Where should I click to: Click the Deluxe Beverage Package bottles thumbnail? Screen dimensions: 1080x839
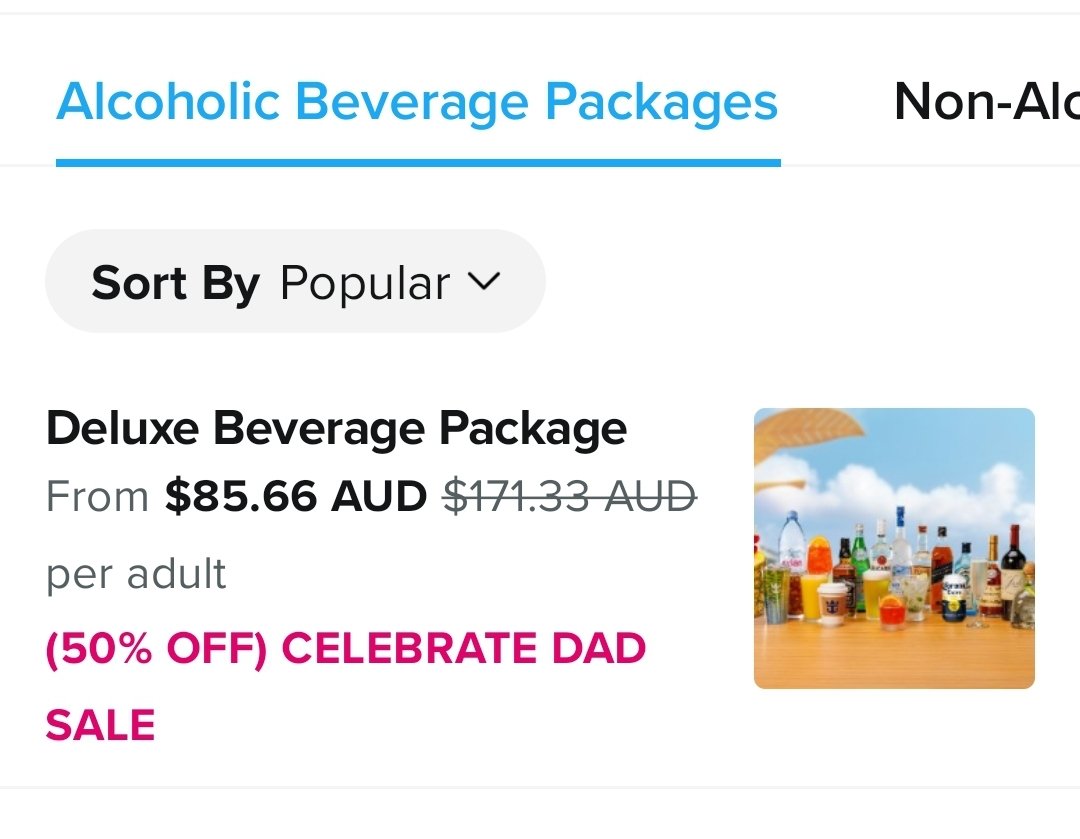coord(894,548)
